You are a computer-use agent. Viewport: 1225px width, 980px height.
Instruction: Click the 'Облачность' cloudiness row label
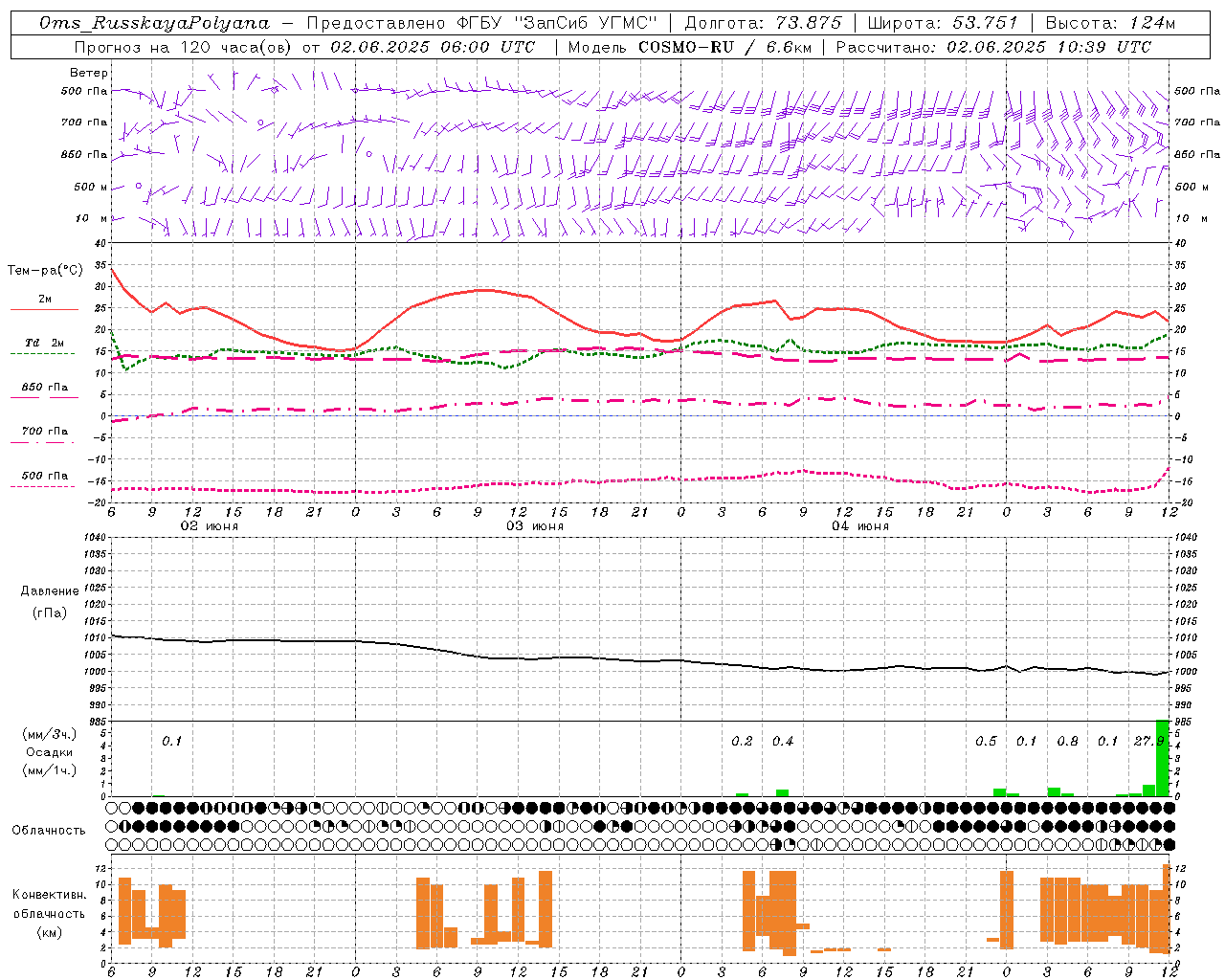[x=49, y=830]
